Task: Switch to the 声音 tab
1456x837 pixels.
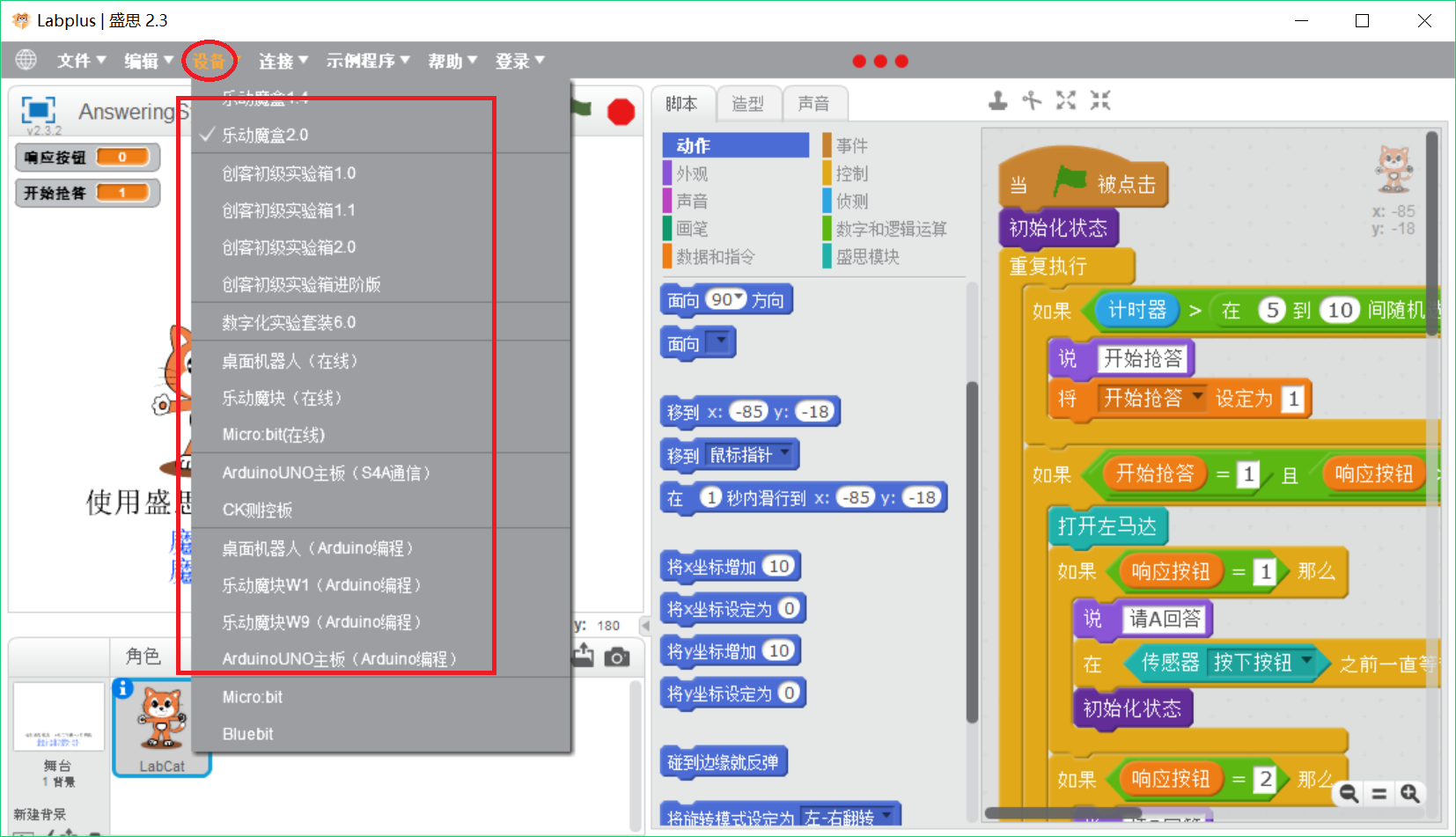Action: pyautogui.click(x=814, y=104)
